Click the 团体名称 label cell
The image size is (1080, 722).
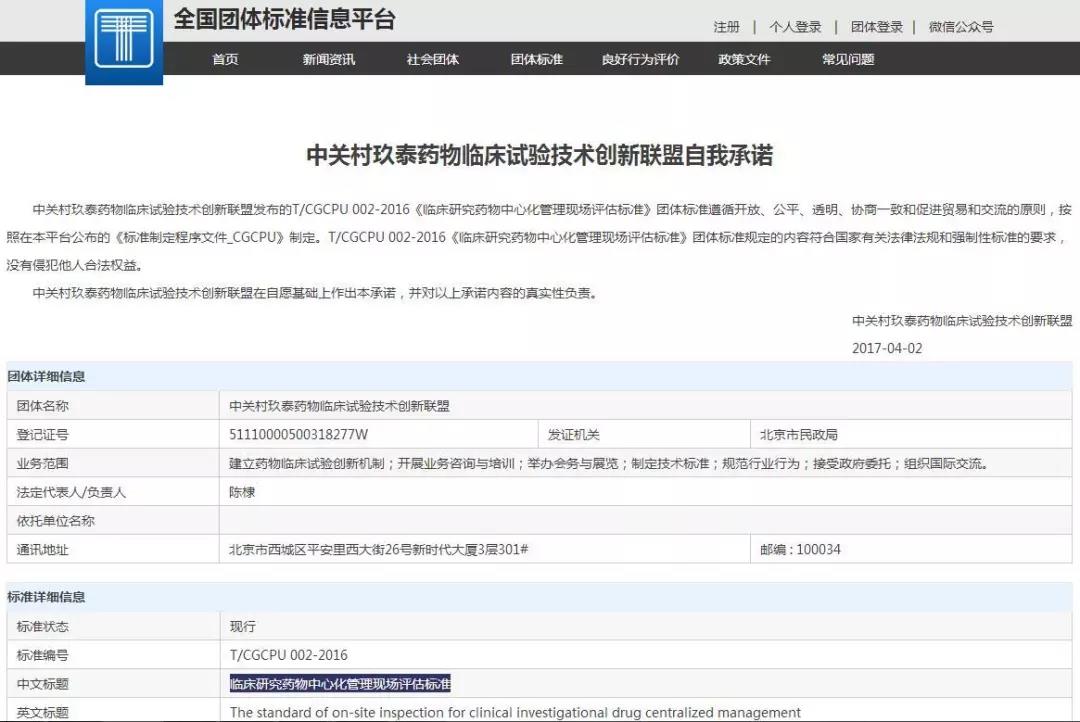coord(113,406)
